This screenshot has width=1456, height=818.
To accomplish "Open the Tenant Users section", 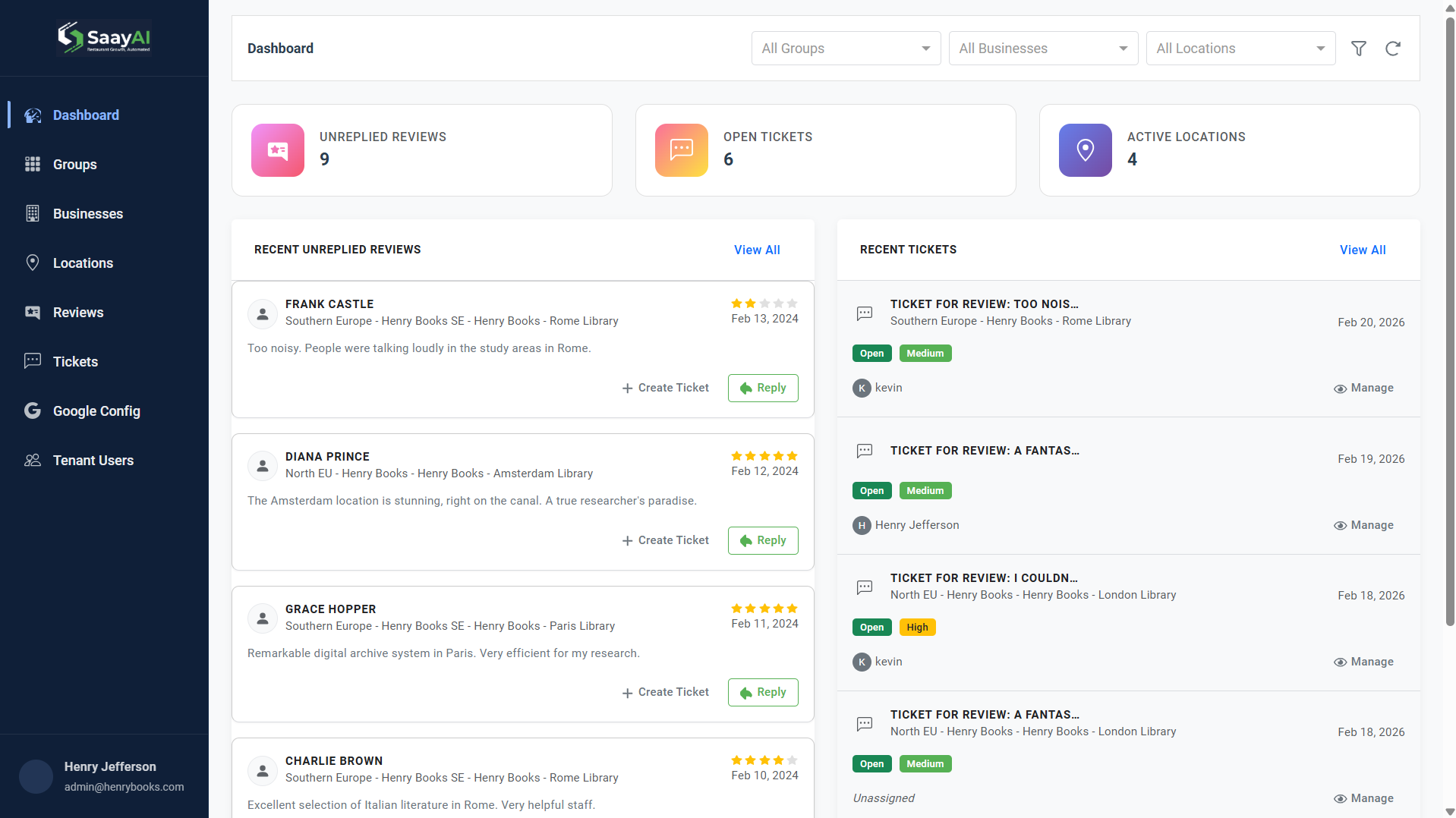I will click(93, 460).
